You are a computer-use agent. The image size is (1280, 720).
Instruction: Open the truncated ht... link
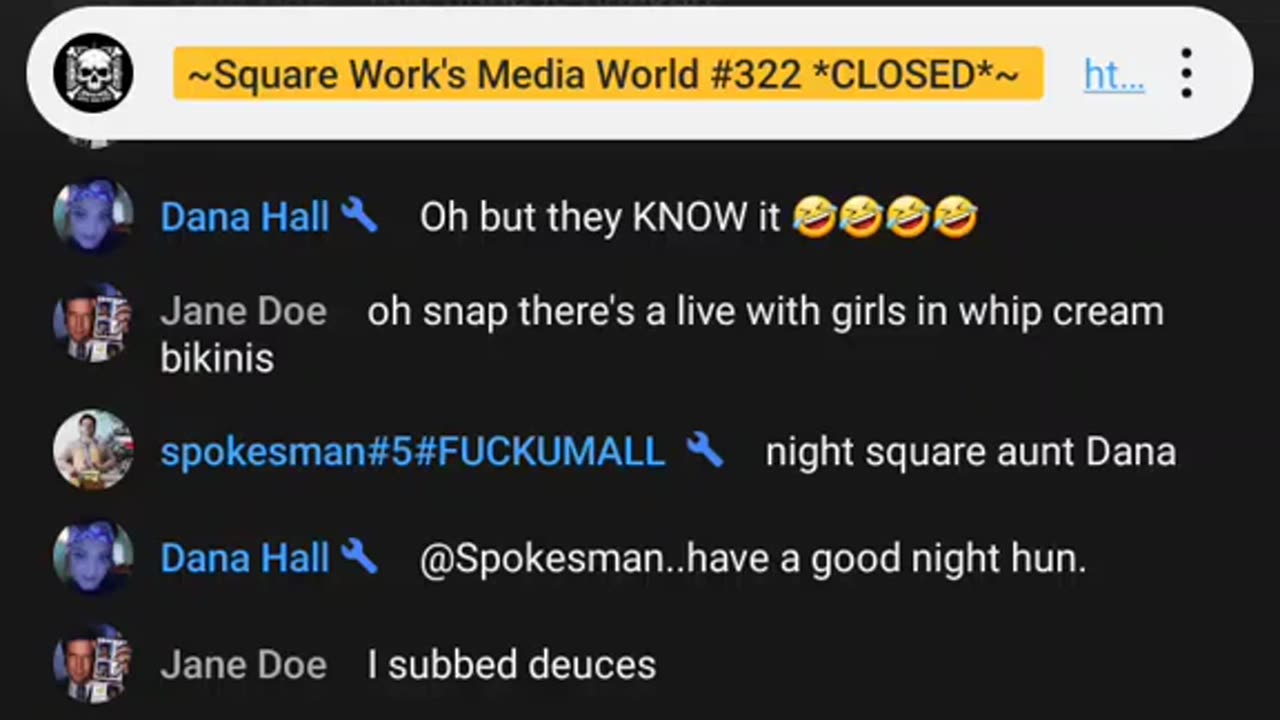(1114, 74)
